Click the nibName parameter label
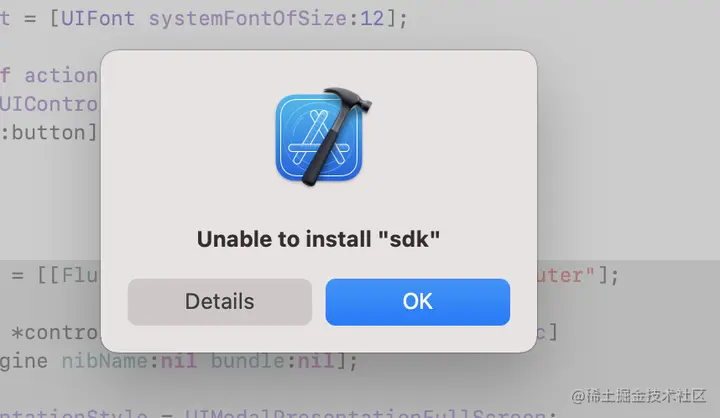Screen dimensions: 720x418 tap(105, 361)
